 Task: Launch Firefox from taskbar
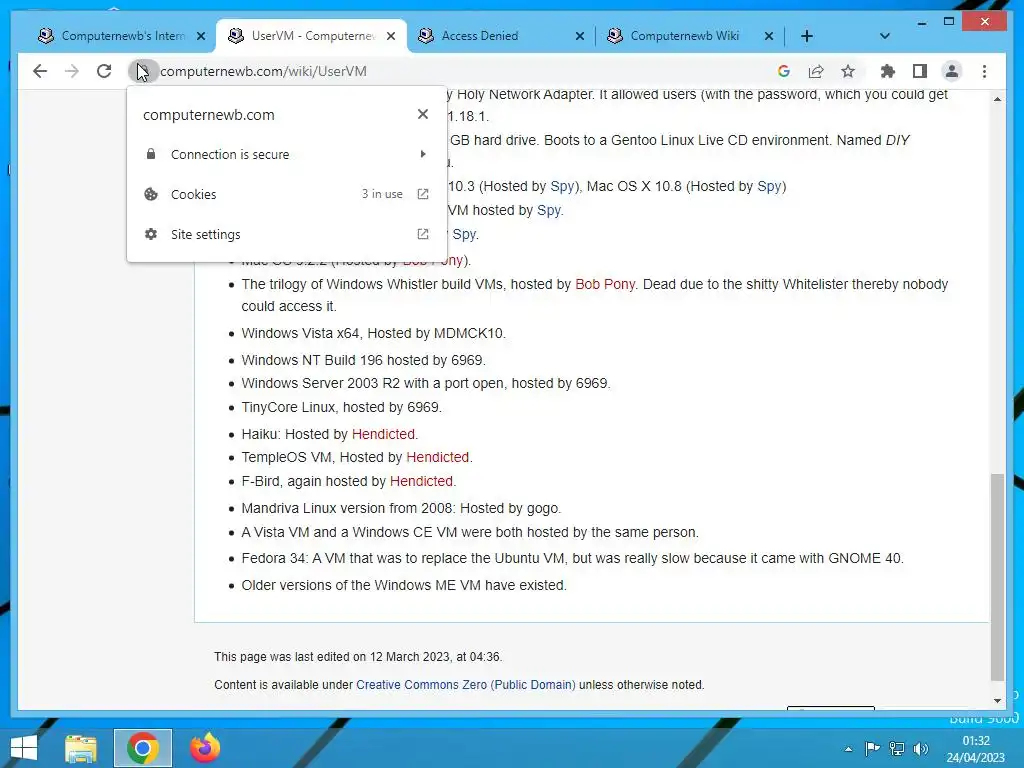pos(204,748)
